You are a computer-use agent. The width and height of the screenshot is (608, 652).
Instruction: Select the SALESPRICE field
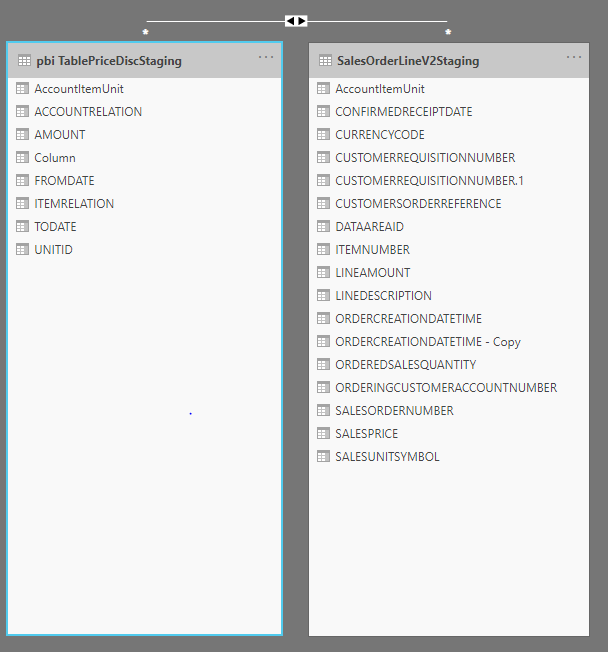pos(367,434)
